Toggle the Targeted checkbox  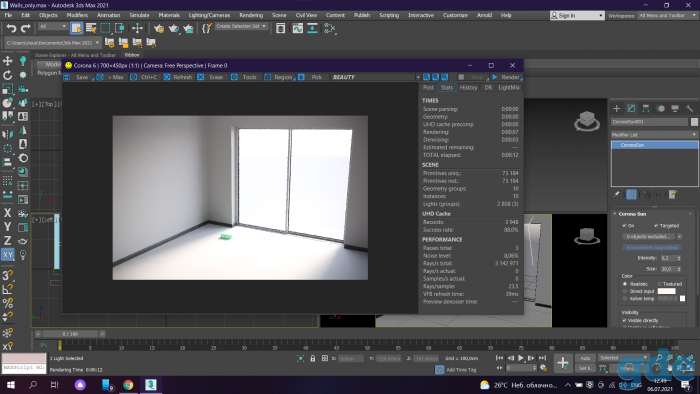pos(655,226)
